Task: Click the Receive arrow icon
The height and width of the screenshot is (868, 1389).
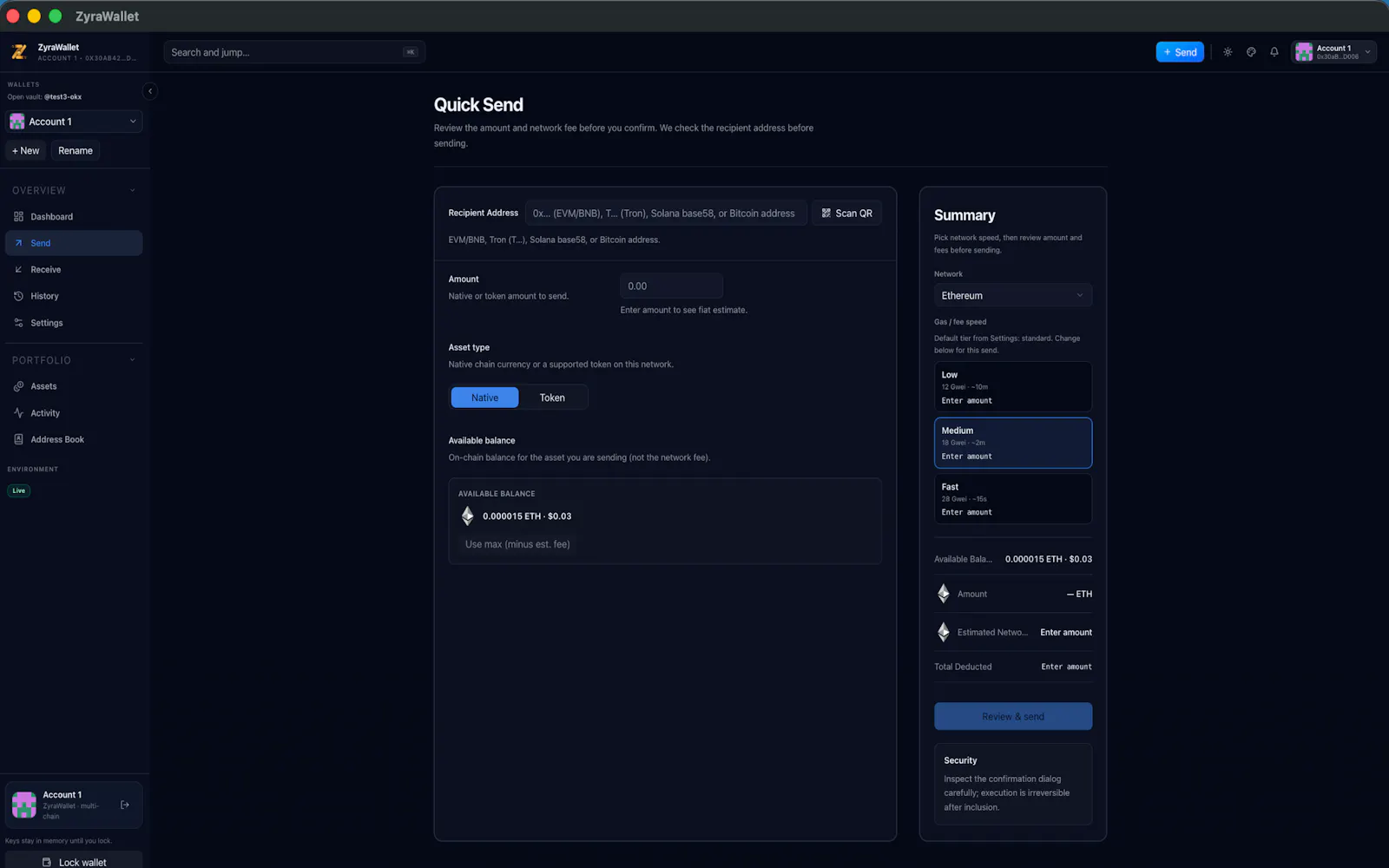Action: pos(18,270)
